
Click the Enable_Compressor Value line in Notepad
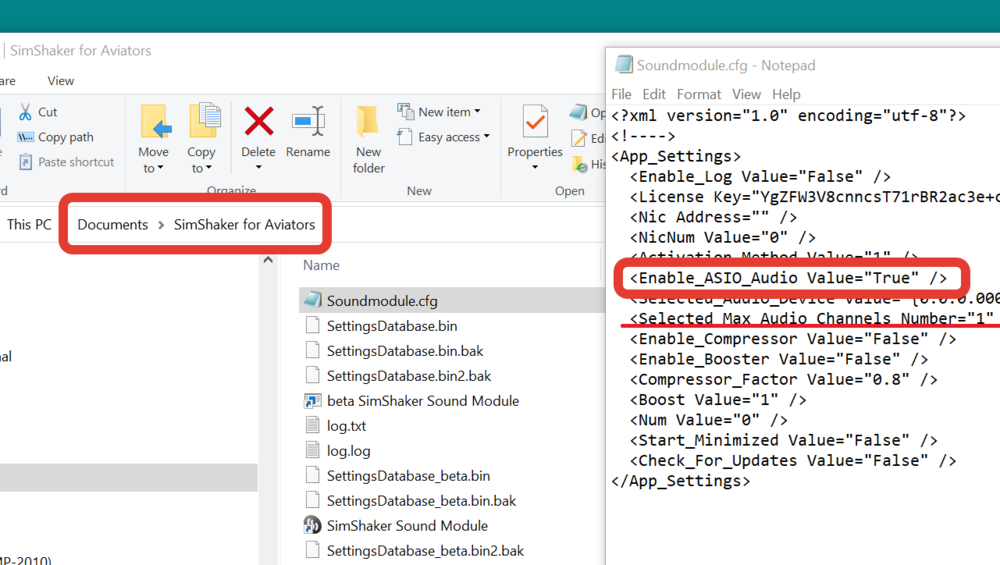click(x=793, y=339)
